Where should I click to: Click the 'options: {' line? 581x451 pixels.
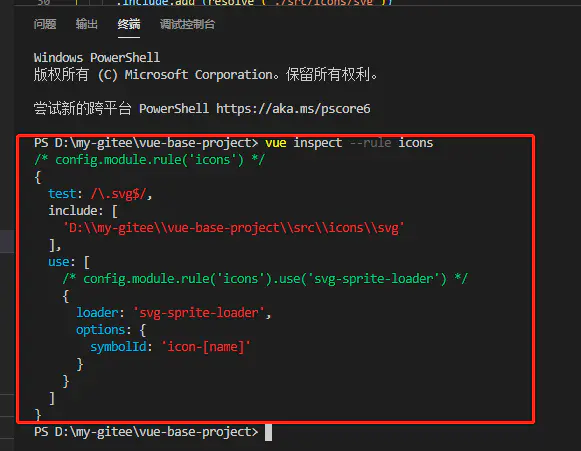111,330
